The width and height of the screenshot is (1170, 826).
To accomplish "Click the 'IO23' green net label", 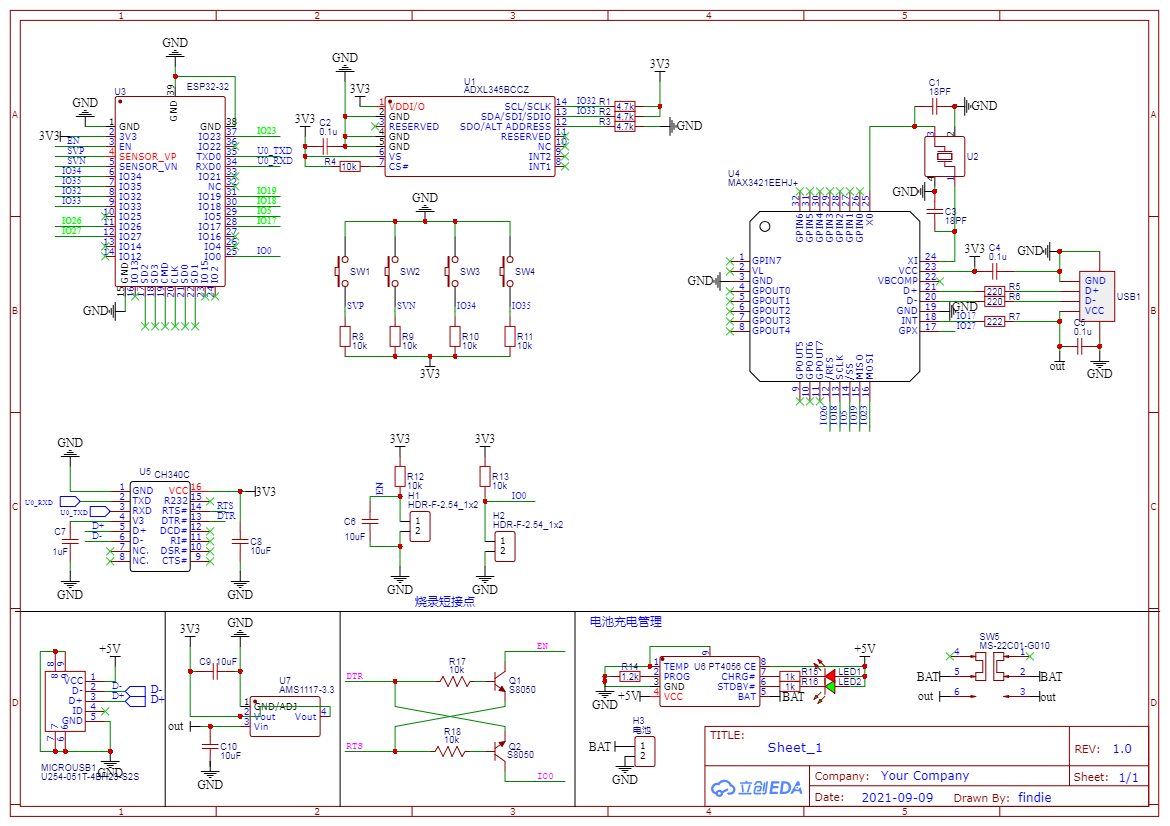I will tap(266, 131).
